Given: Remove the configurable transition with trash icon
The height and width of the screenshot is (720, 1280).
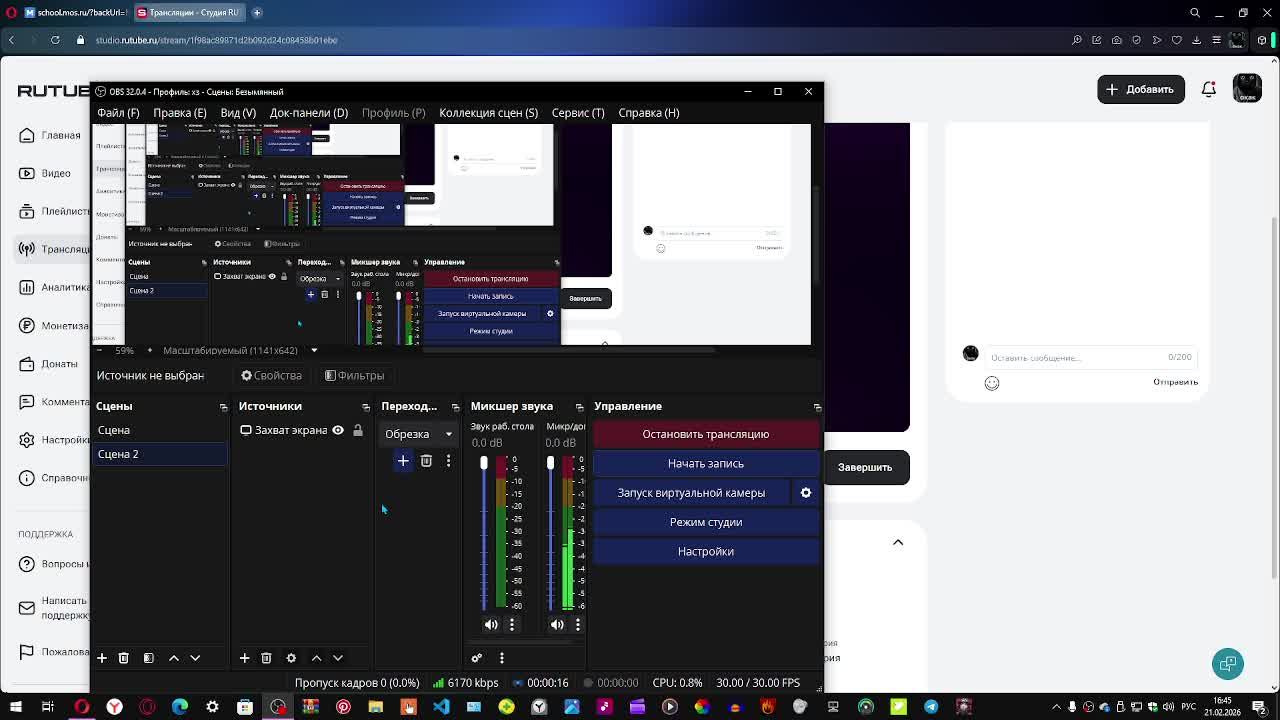Looking at the screenshot, I should (426, 461).
